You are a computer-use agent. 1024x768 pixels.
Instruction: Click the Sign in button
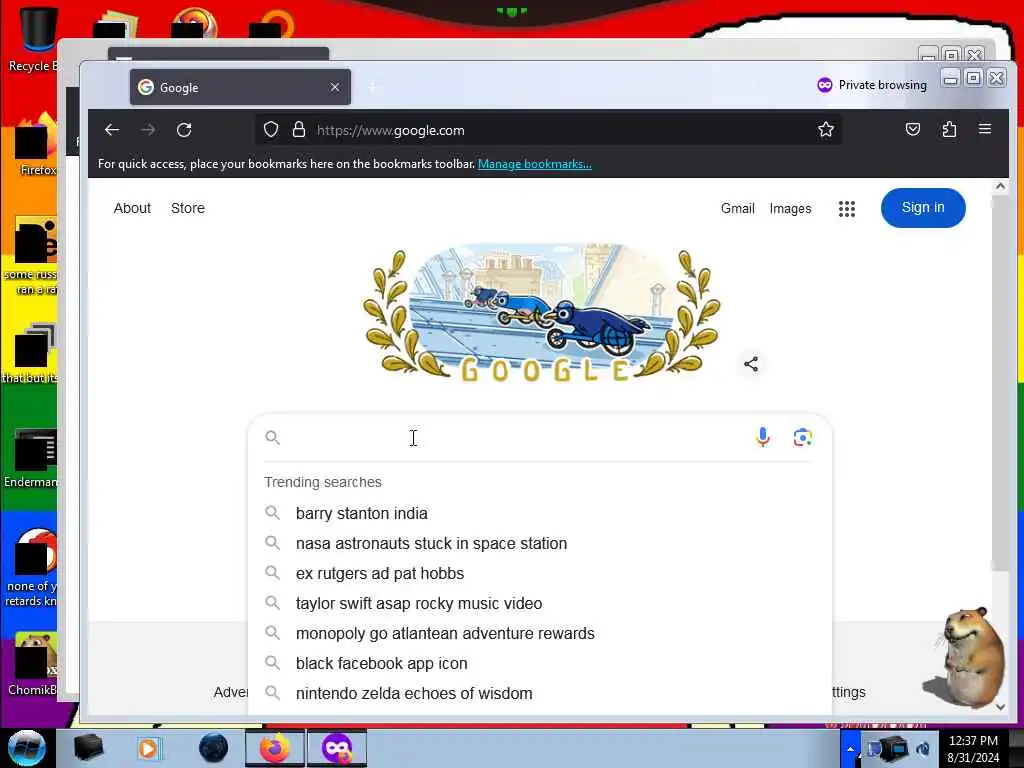(923, 208)
